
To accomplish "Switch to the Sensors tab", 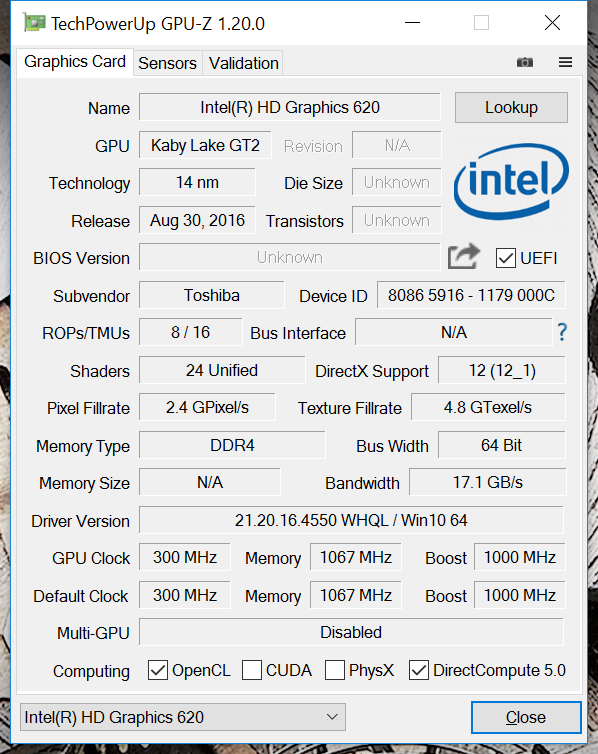I will click(x=167, y=63).
